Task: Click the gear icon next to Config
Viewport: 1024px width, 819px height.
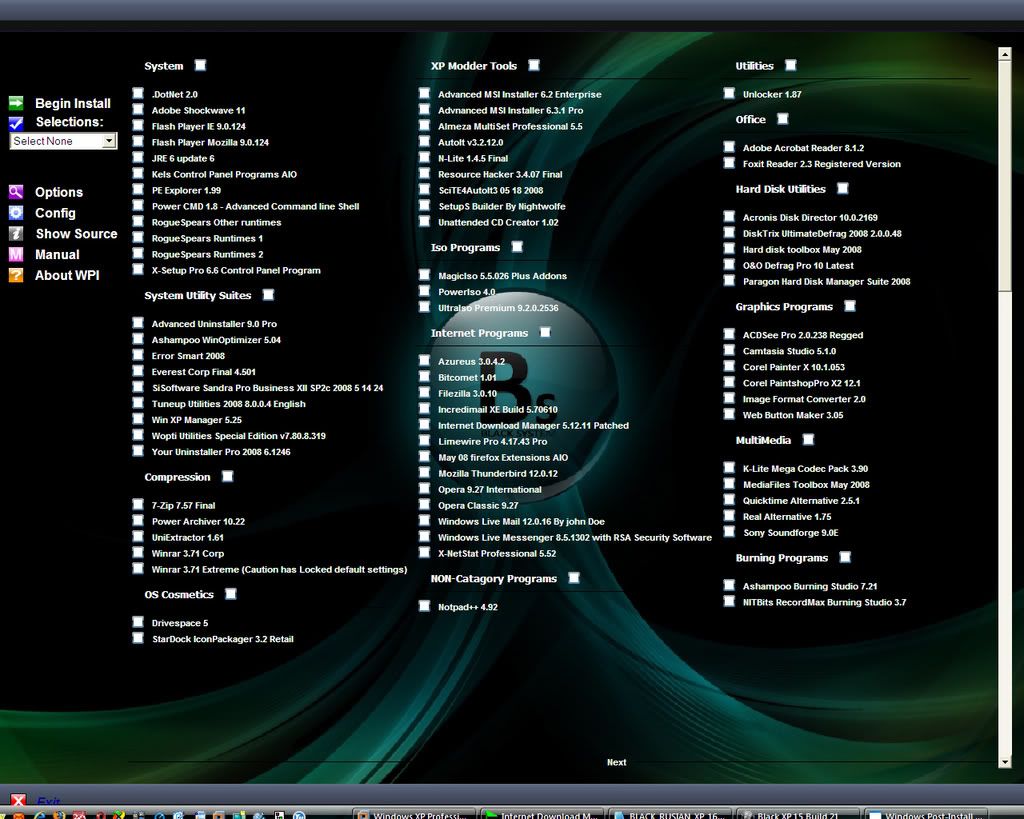Action: click(16, 212)
